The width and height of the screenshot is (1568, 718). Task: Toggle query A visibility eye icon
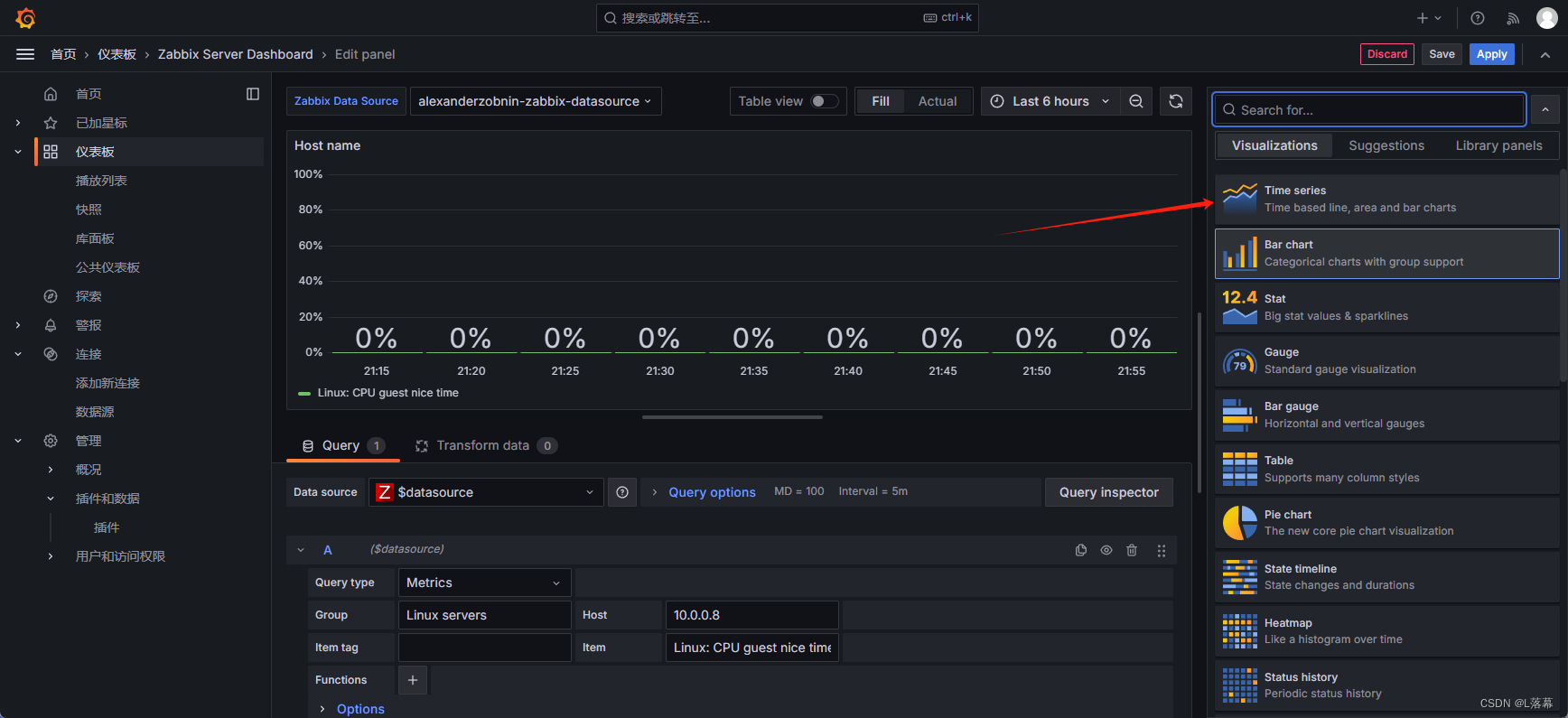coord(1106,550)
